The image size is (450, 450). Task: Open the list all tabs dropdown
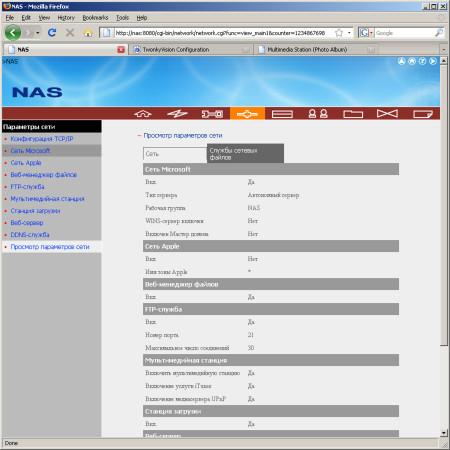pyautogui.click(x=444, y=50)
